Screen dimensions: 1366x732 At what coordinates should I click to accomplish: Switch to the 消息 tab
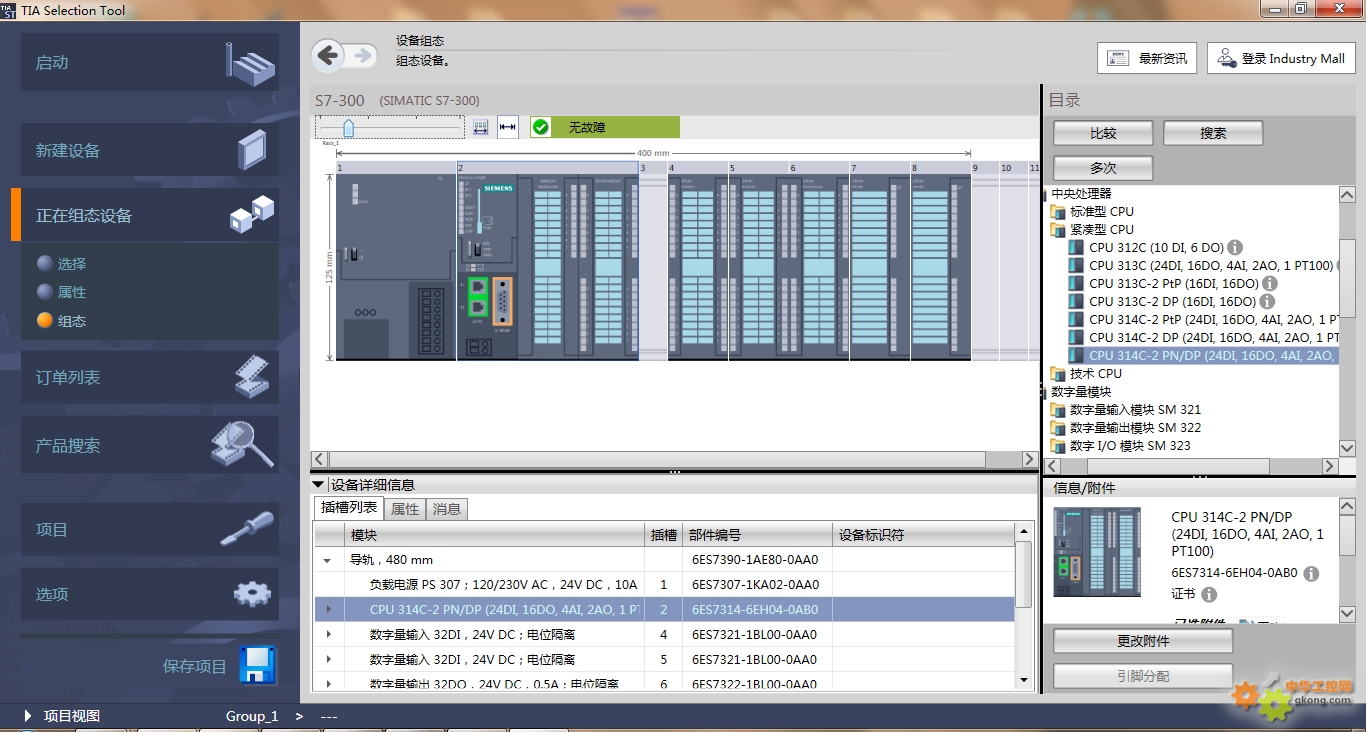point(447,509)
